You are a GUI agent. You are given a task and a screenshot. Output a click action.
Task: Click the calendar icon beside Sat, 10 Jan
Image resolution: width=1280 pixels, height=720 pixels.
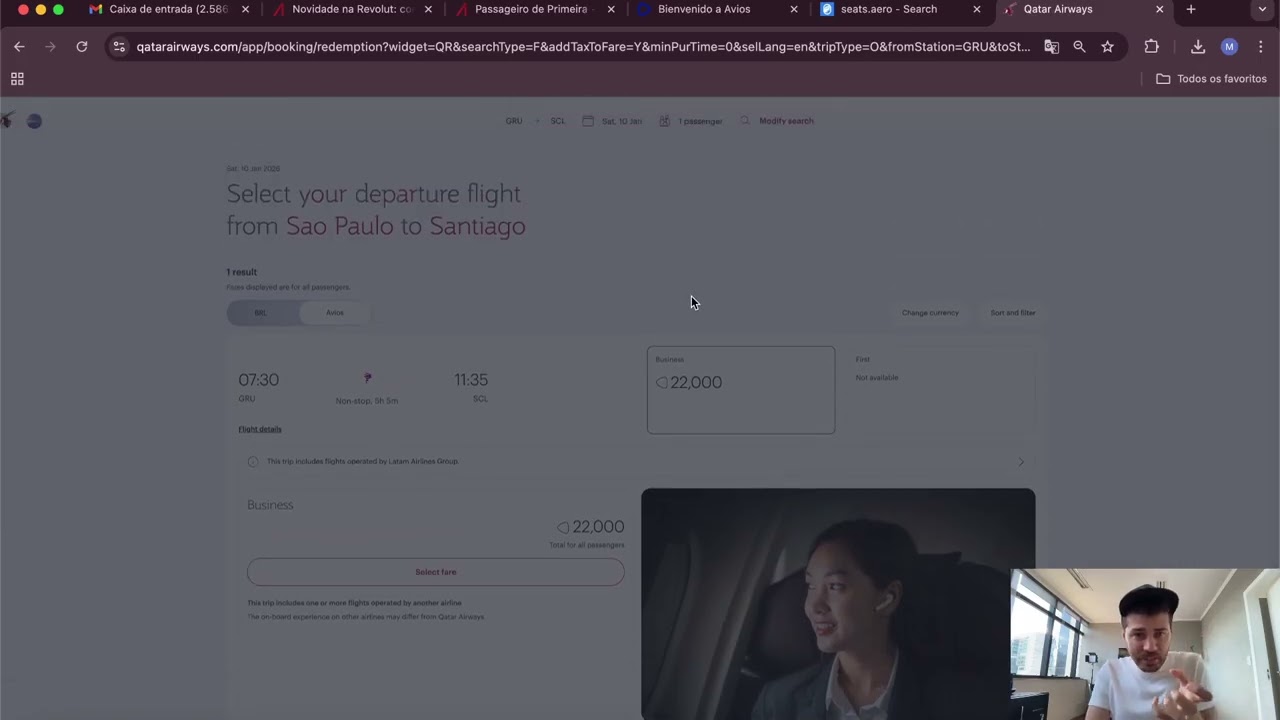pyautogui.click(x=588, y=121)
